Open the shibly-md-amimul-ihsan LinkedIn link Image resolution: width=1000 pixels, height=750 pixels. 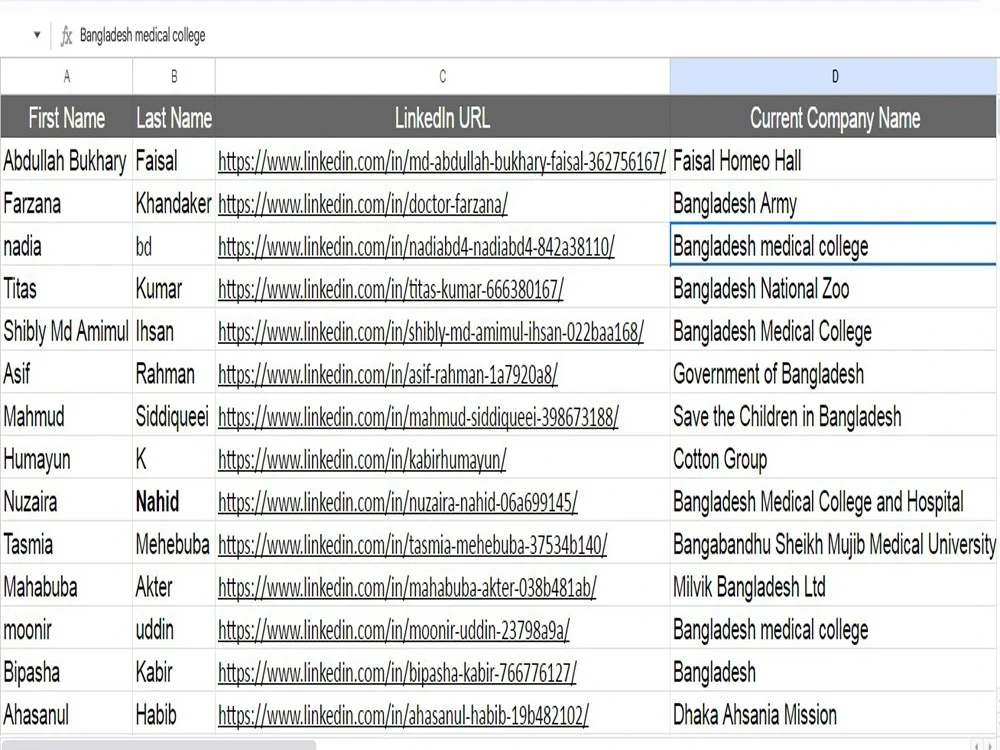[x=431, y=332]
